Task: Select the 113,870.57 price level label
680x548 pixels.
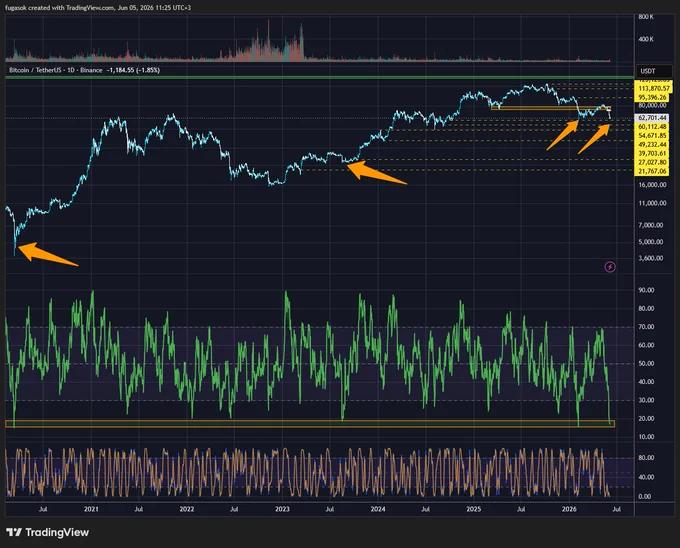Action: [654, 88]
